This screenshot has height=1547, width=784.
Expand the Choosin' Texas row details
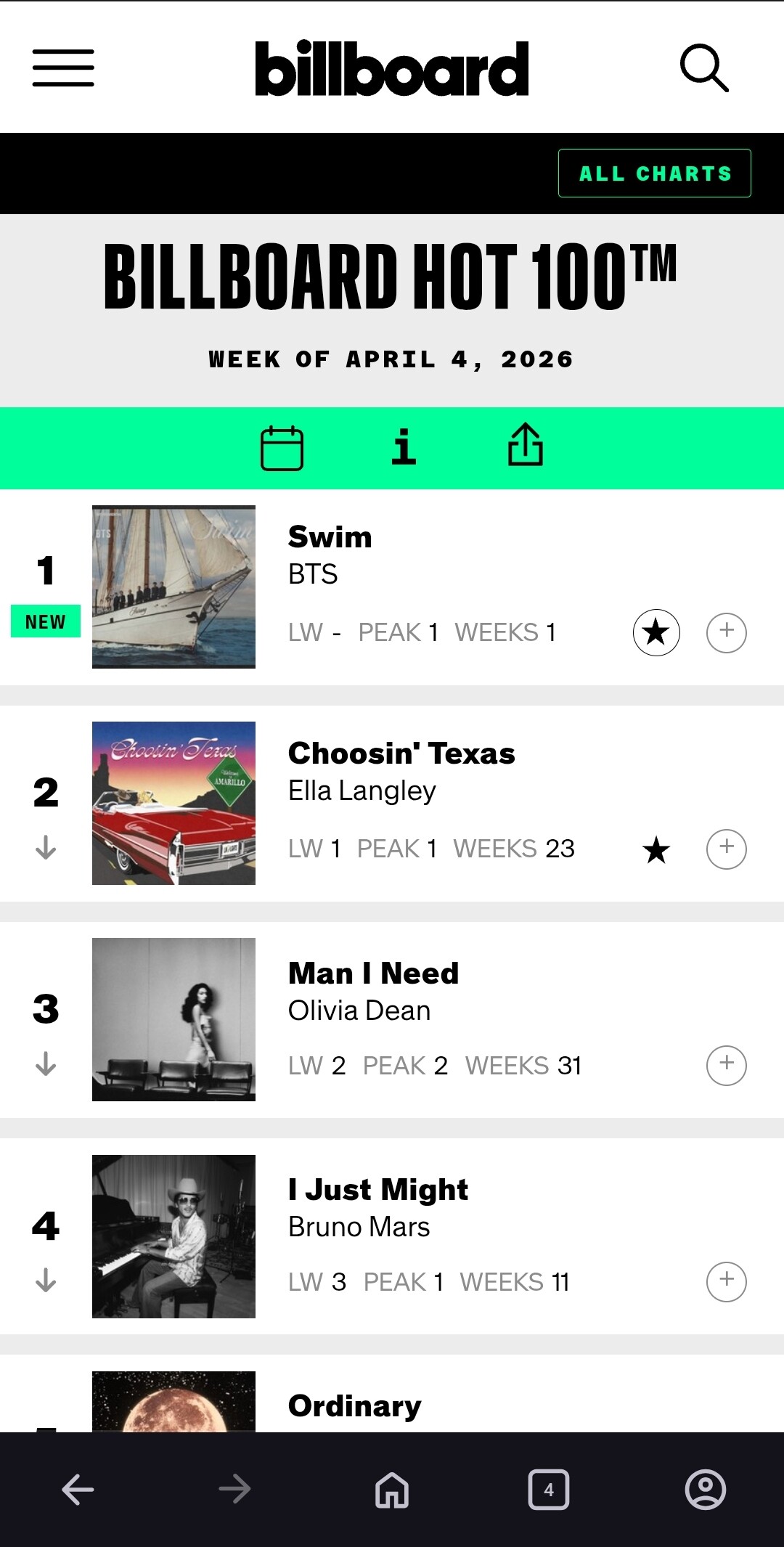727,849
